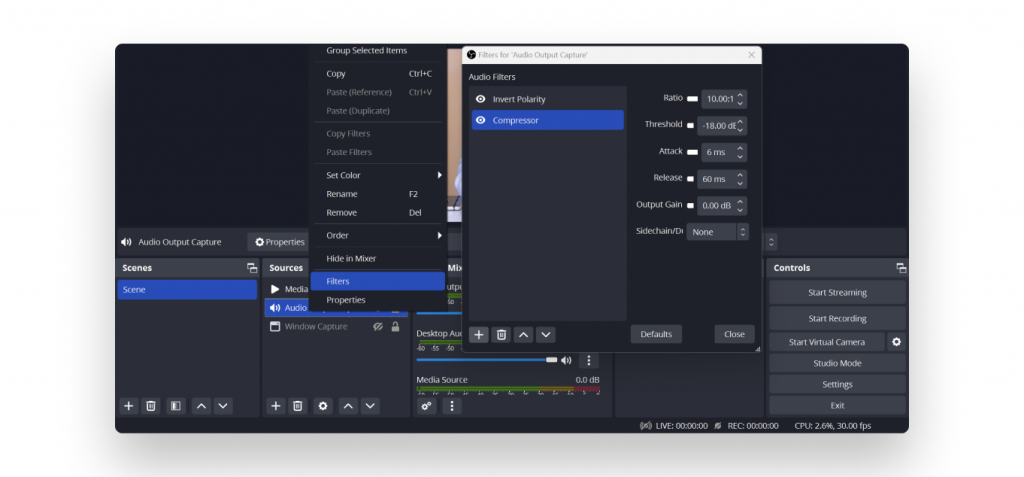Select the Invert Polarity filter row
This screenshot has width=1024, height=477.
547,99
